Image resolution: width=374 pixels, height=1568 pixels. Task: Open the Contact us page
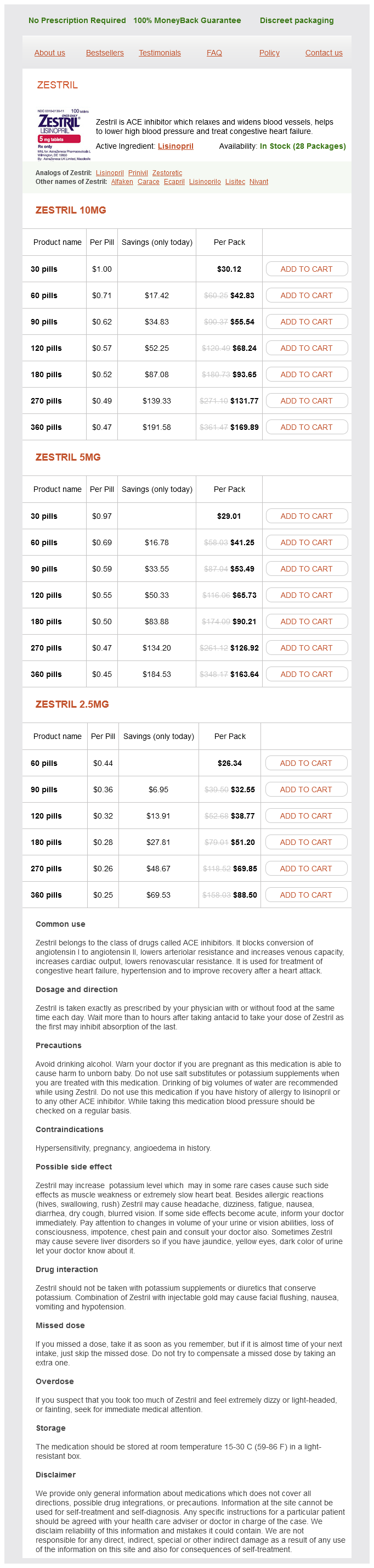click(324, 53)
